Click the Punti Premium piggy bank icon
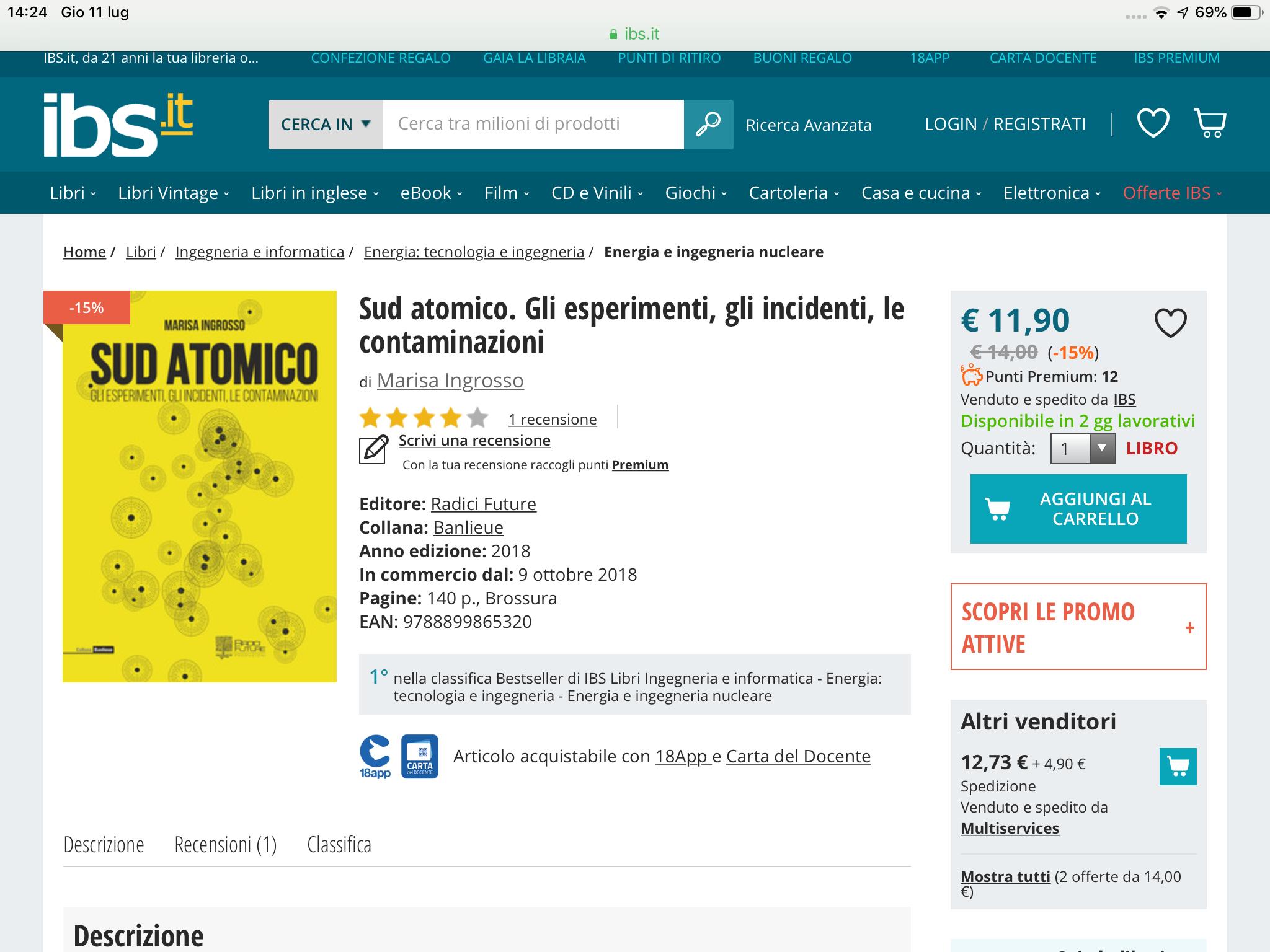The height and width of the screenshot is (952, 1270). pos(971,376)
